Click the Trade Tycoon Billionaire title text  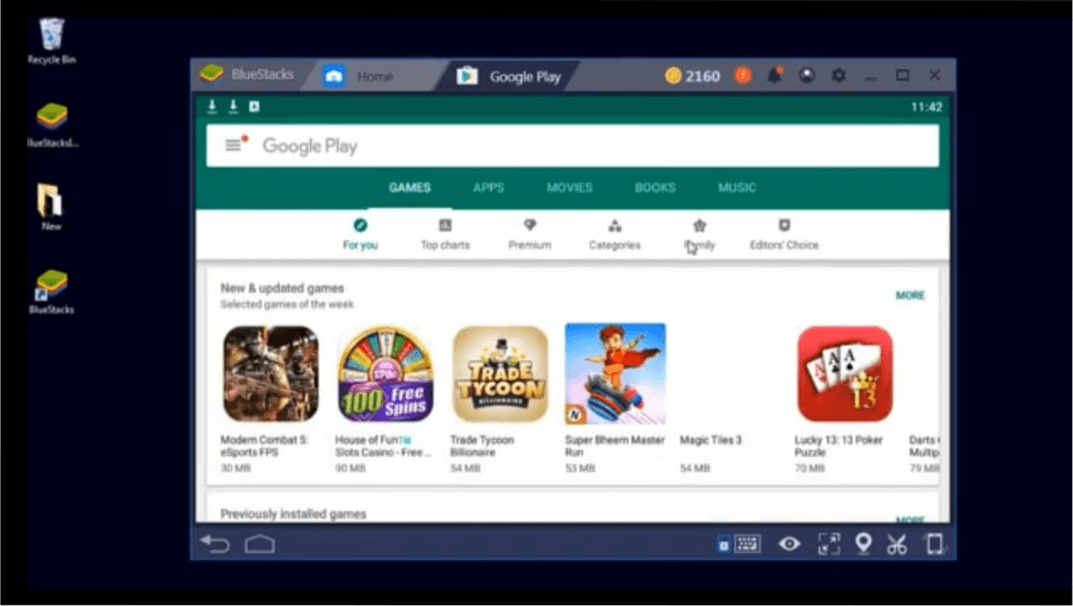click(x=482, y=446)
